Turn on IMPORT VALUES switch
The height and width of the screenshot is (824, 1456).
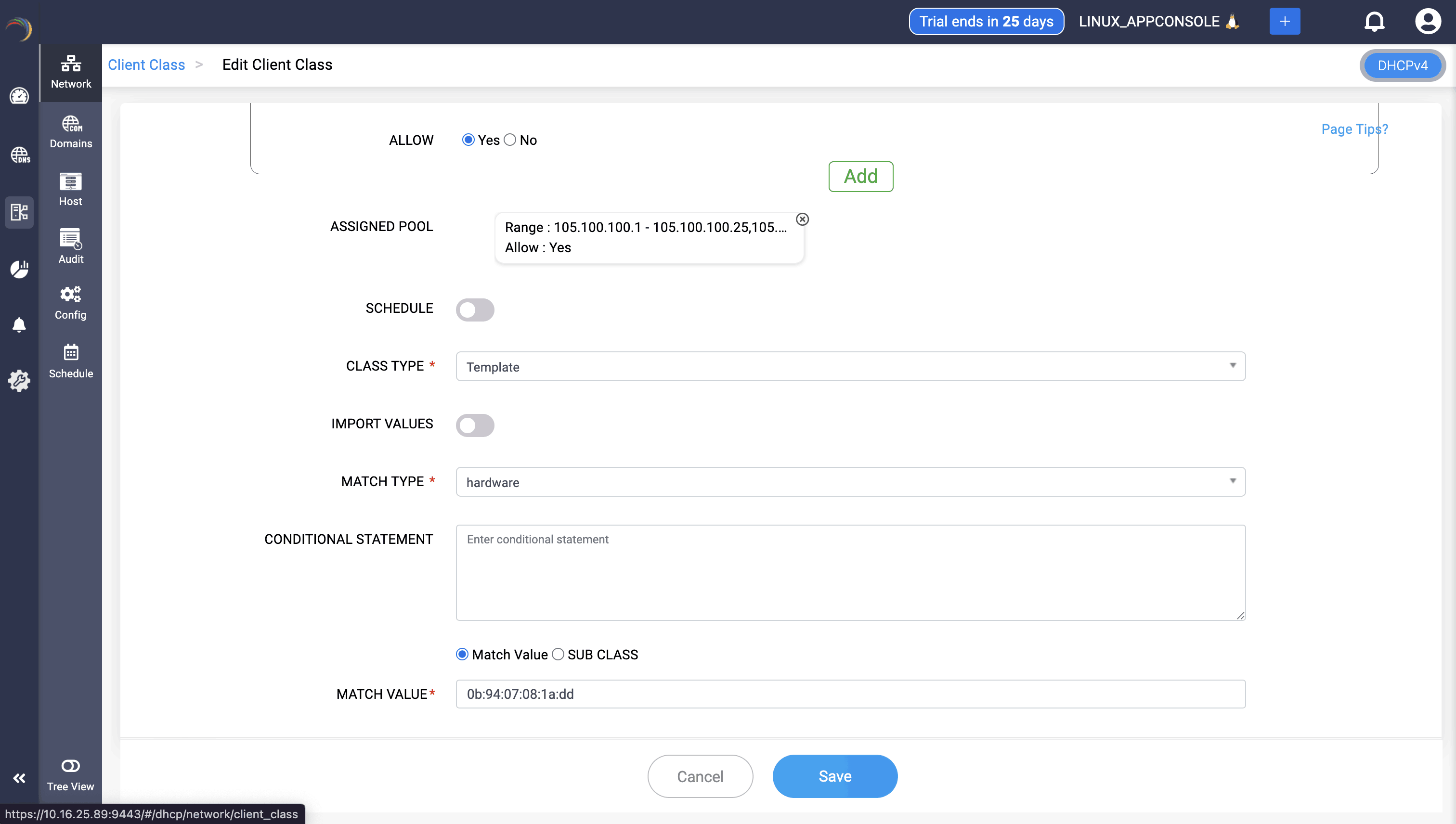[x=475, y=425]
